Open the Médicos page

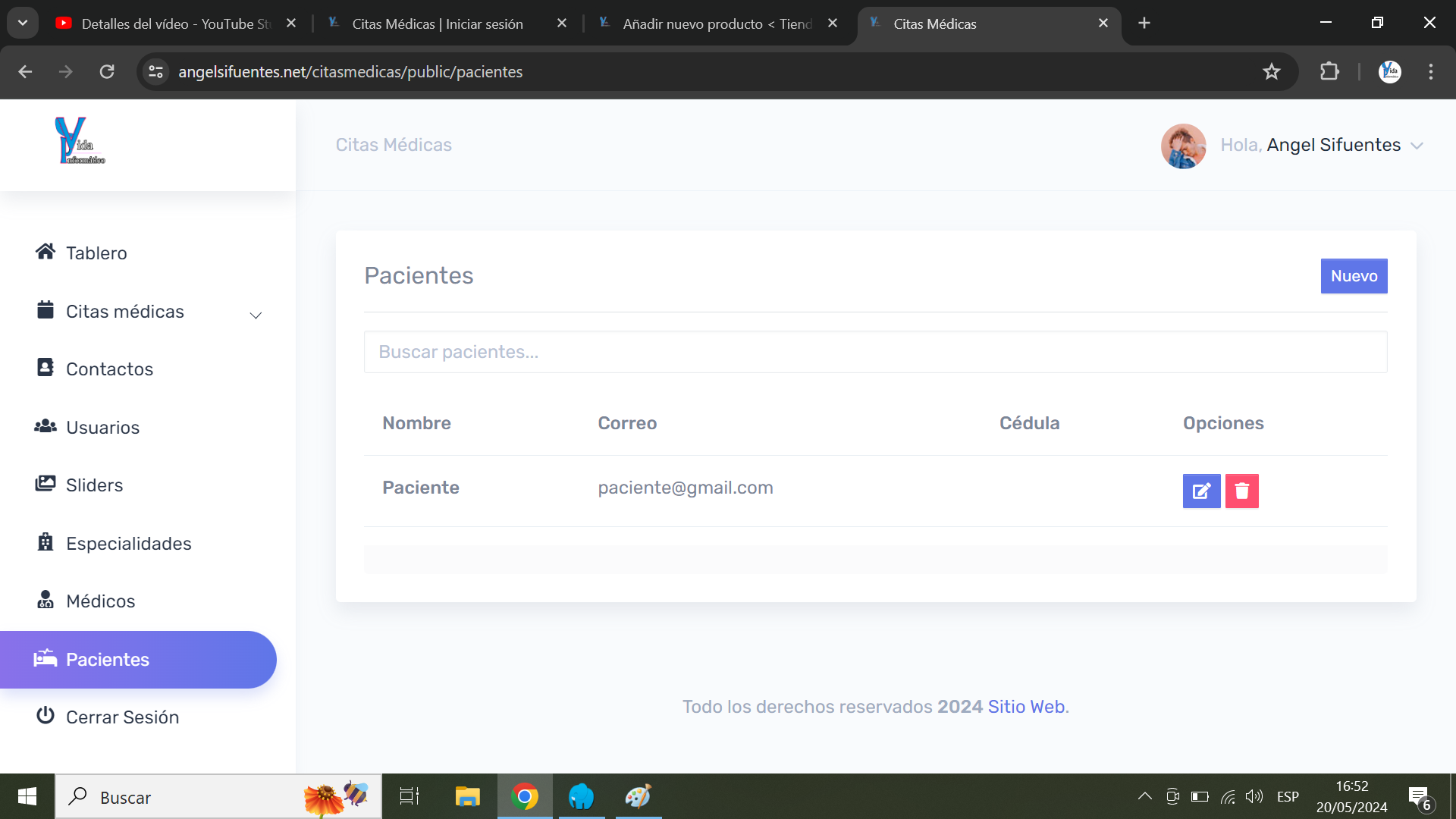click(101, 601)
